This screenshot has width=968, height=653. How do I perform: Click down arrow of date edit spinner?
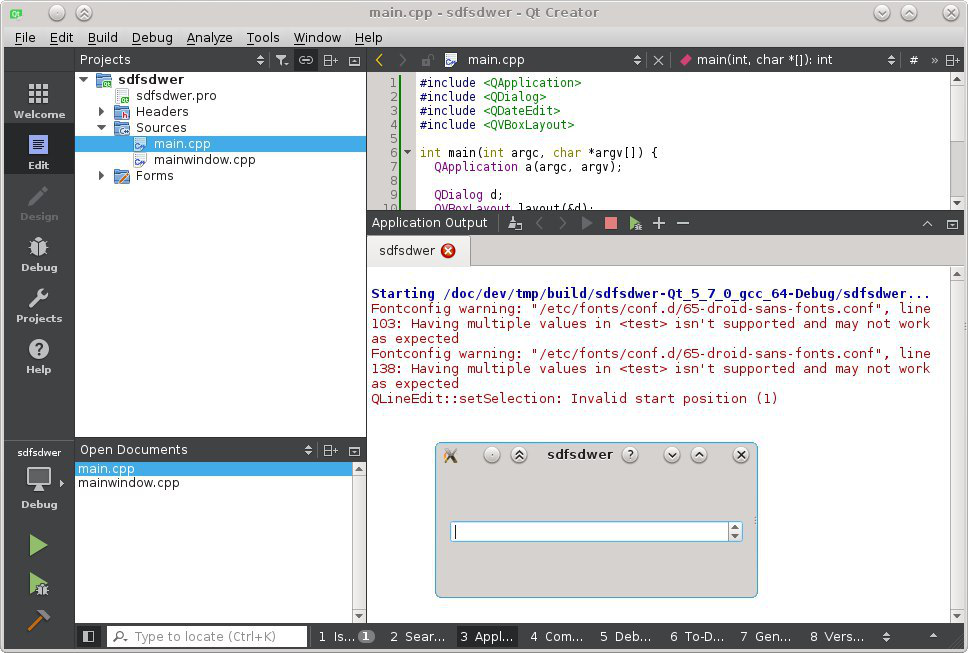735,536
